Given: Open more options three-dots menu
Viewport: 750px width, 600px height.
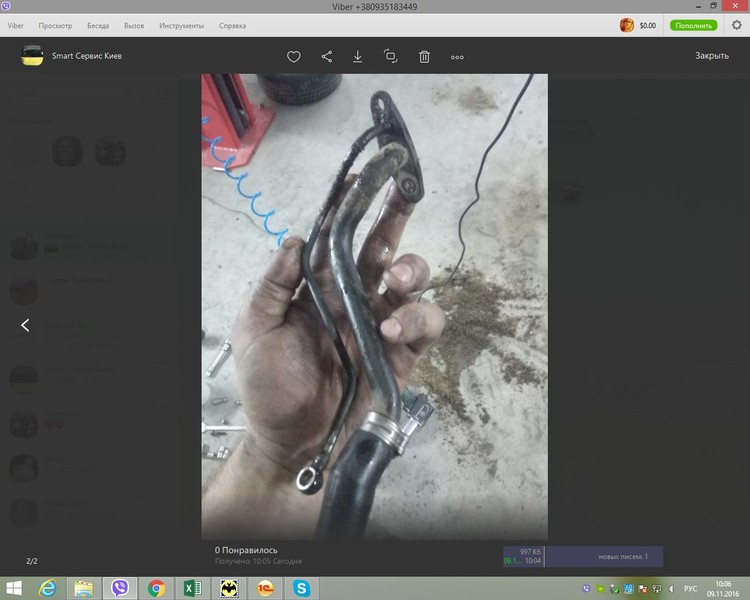Looking at the screenshot, I should tap(457, 57).
